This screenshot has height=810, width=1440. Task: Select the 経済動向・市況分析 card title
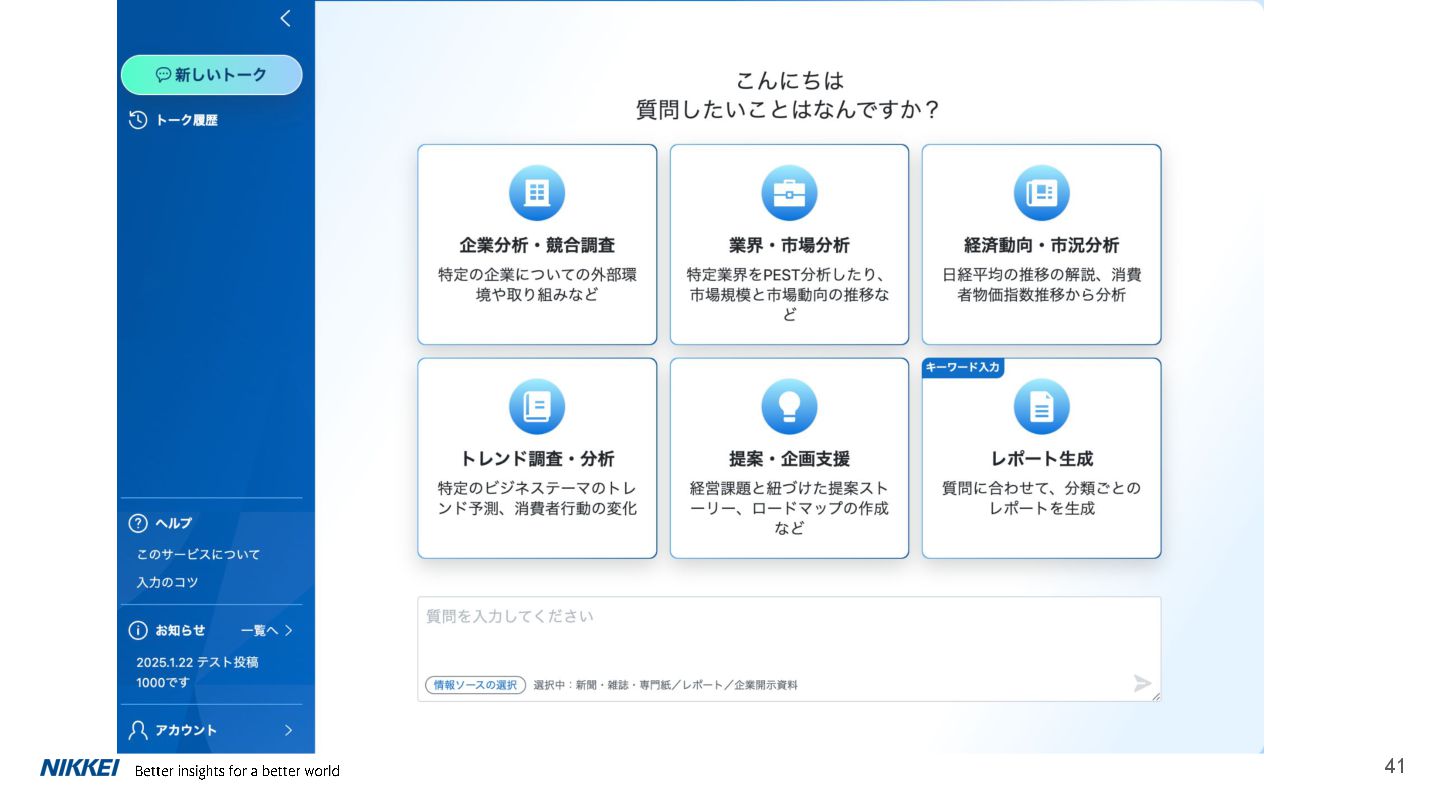point(1041,245)
